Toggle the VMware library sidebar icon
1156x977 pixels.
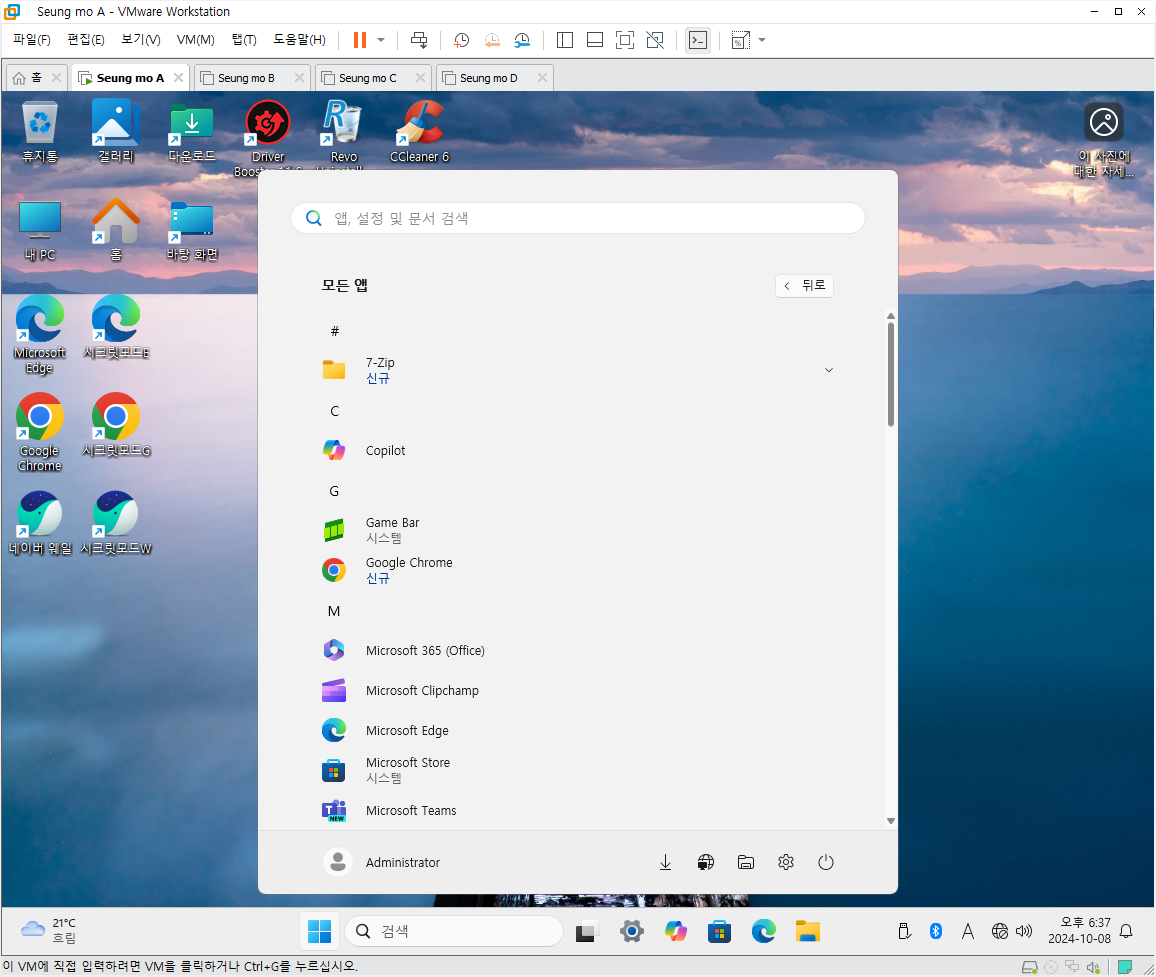click(565, 40)
